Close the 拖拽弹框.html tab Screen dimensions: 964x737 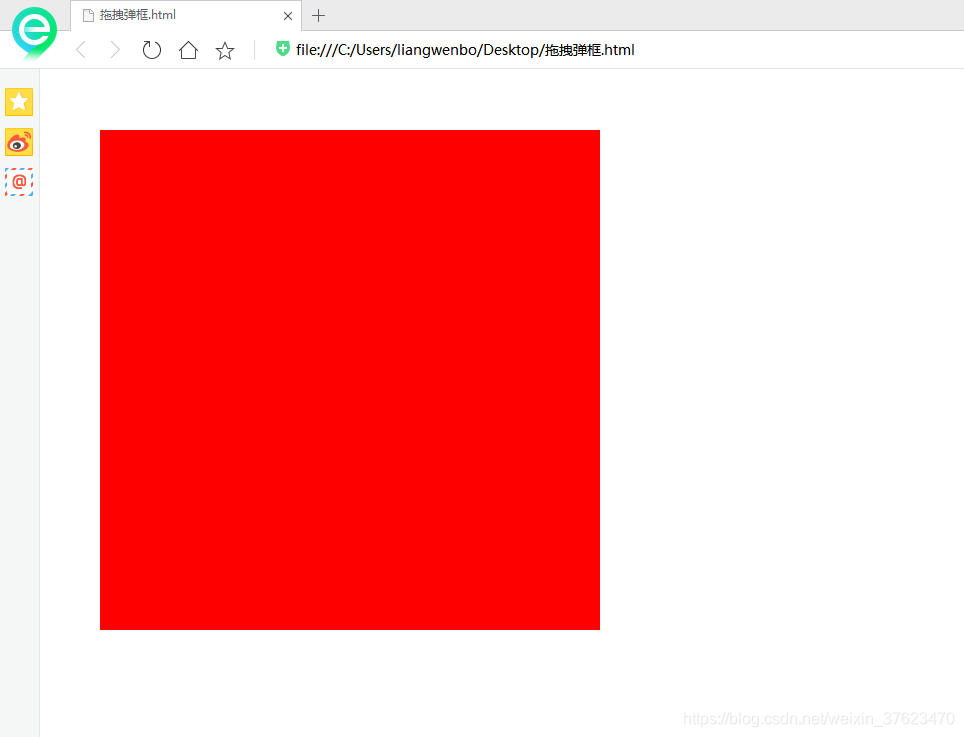288,16
